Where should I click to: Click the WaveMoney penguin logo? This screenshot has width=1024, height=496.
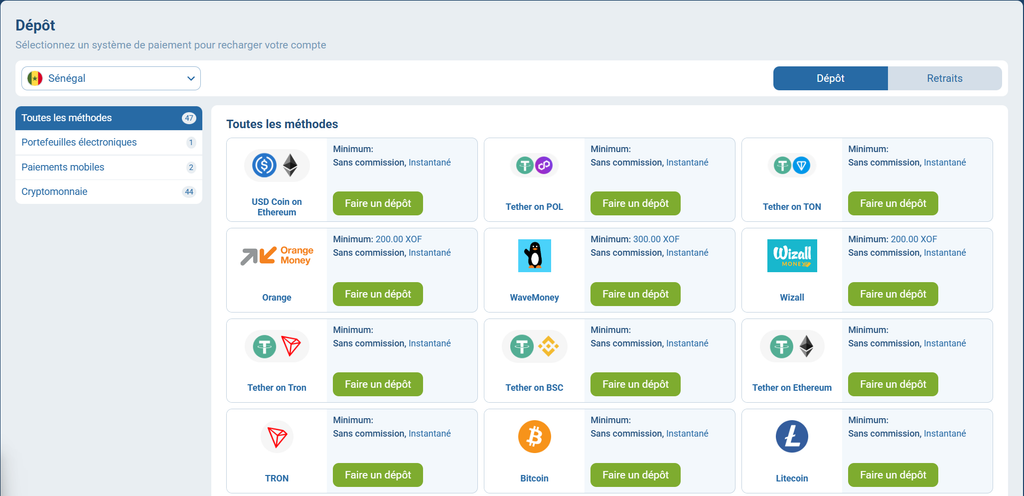pyautogui.click(x=534, y=256)
